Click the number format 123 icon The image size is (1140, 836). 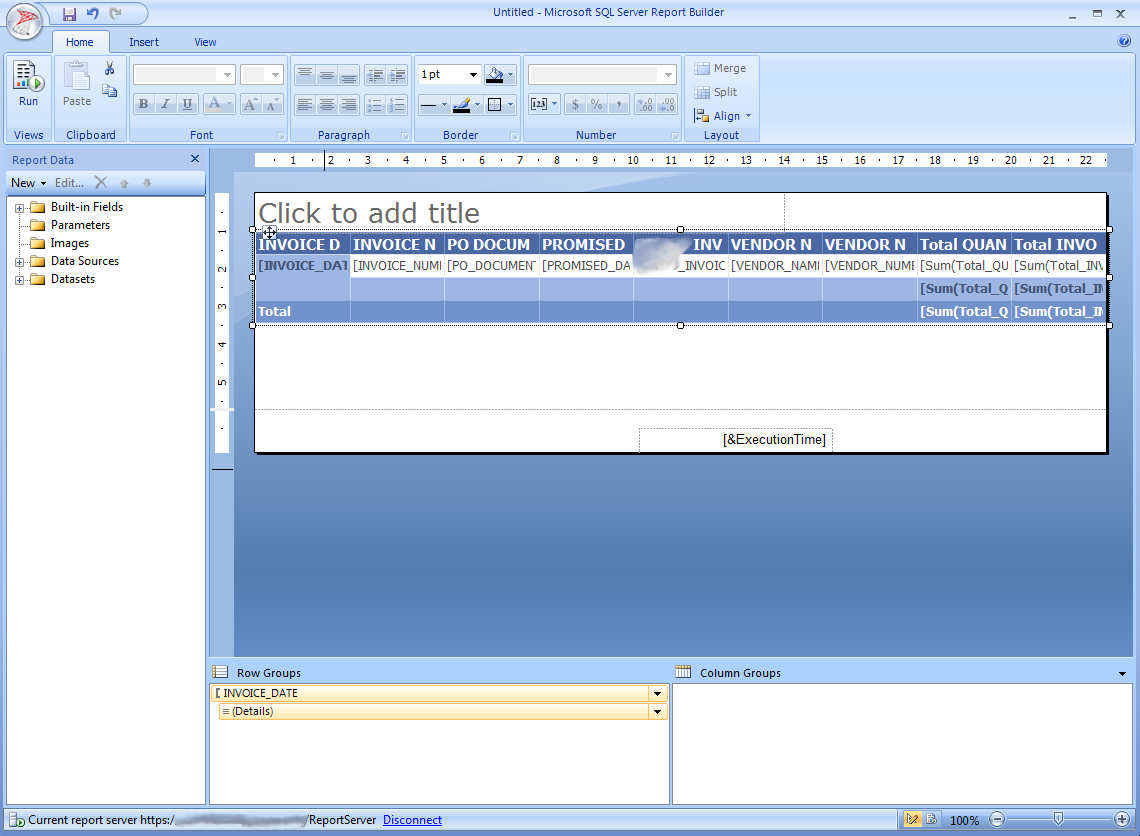coord(540,104)
